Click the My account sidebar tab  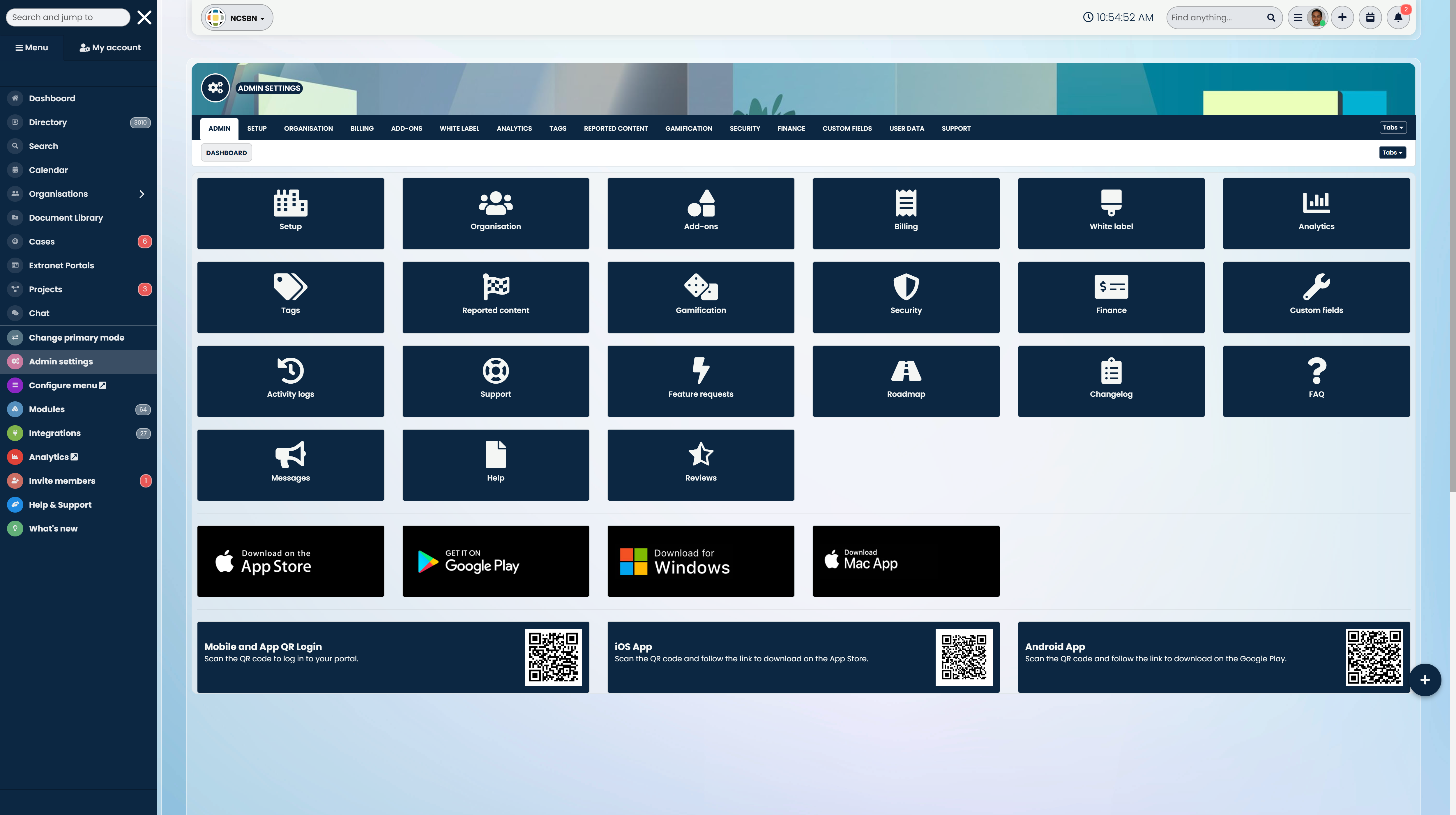tap(110, 47)
